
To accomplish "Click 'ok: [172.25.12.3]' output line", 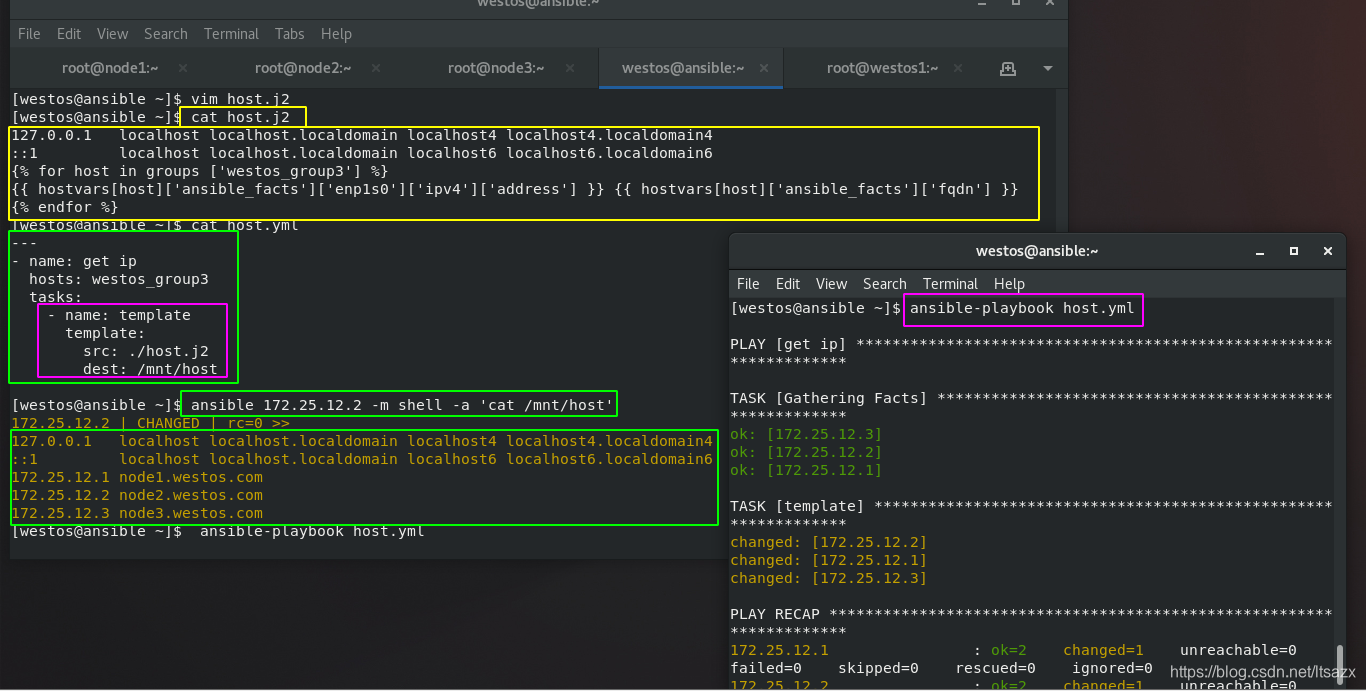I will click(806, 434).
